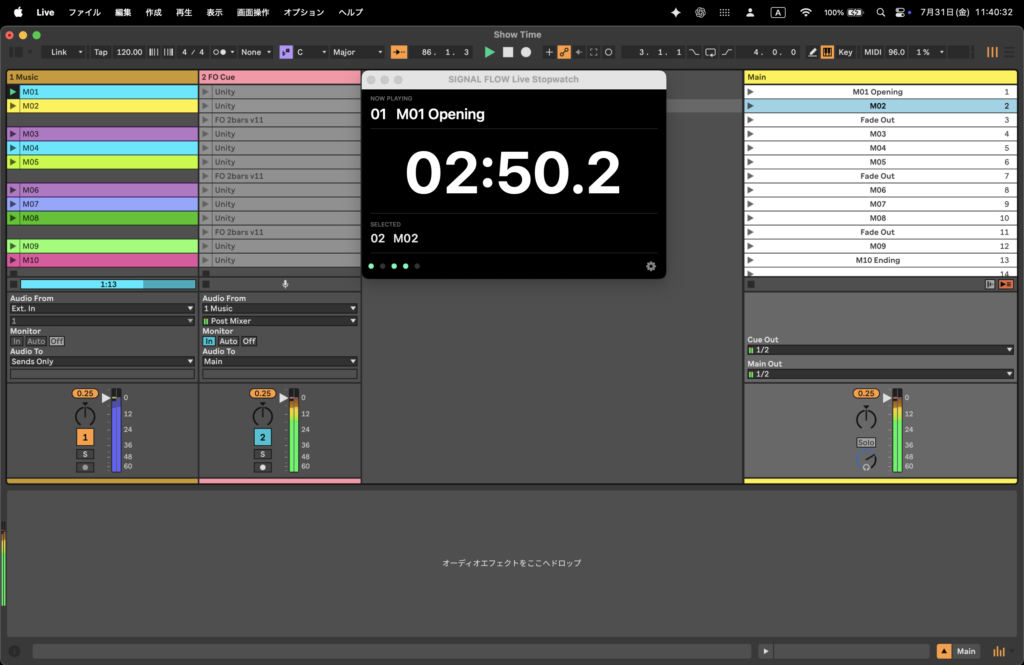
Task: Toggle the Back to Arrangement button in Main
Action: click(x=1006, y=284)
